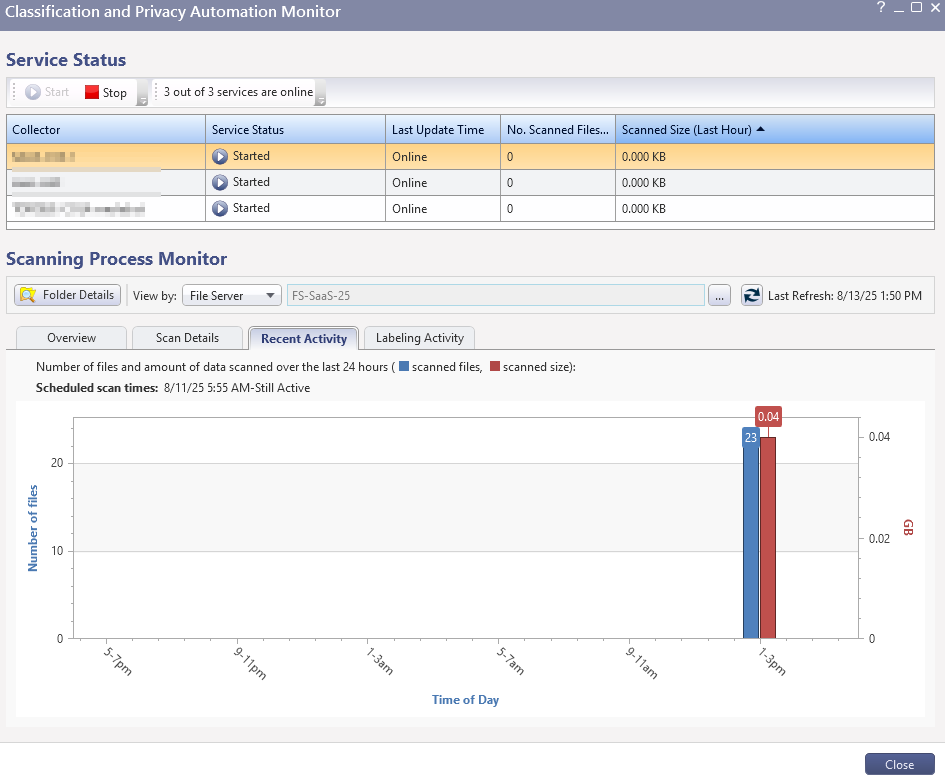Click the Start service play icon
This screenshot has height=783, width=945.
click(x=33, y=92)
